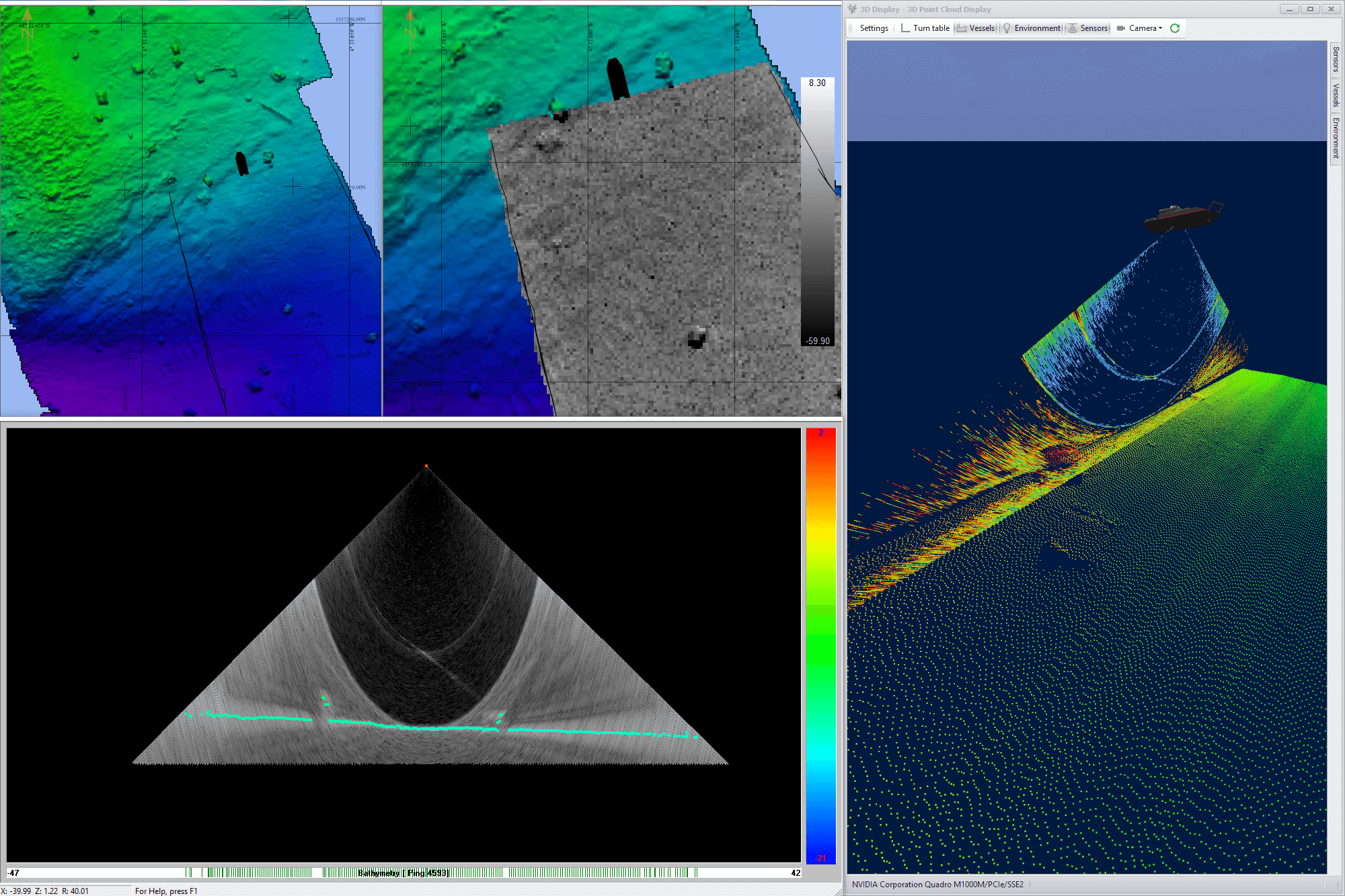Maximize the 3D Display window

1310,9
